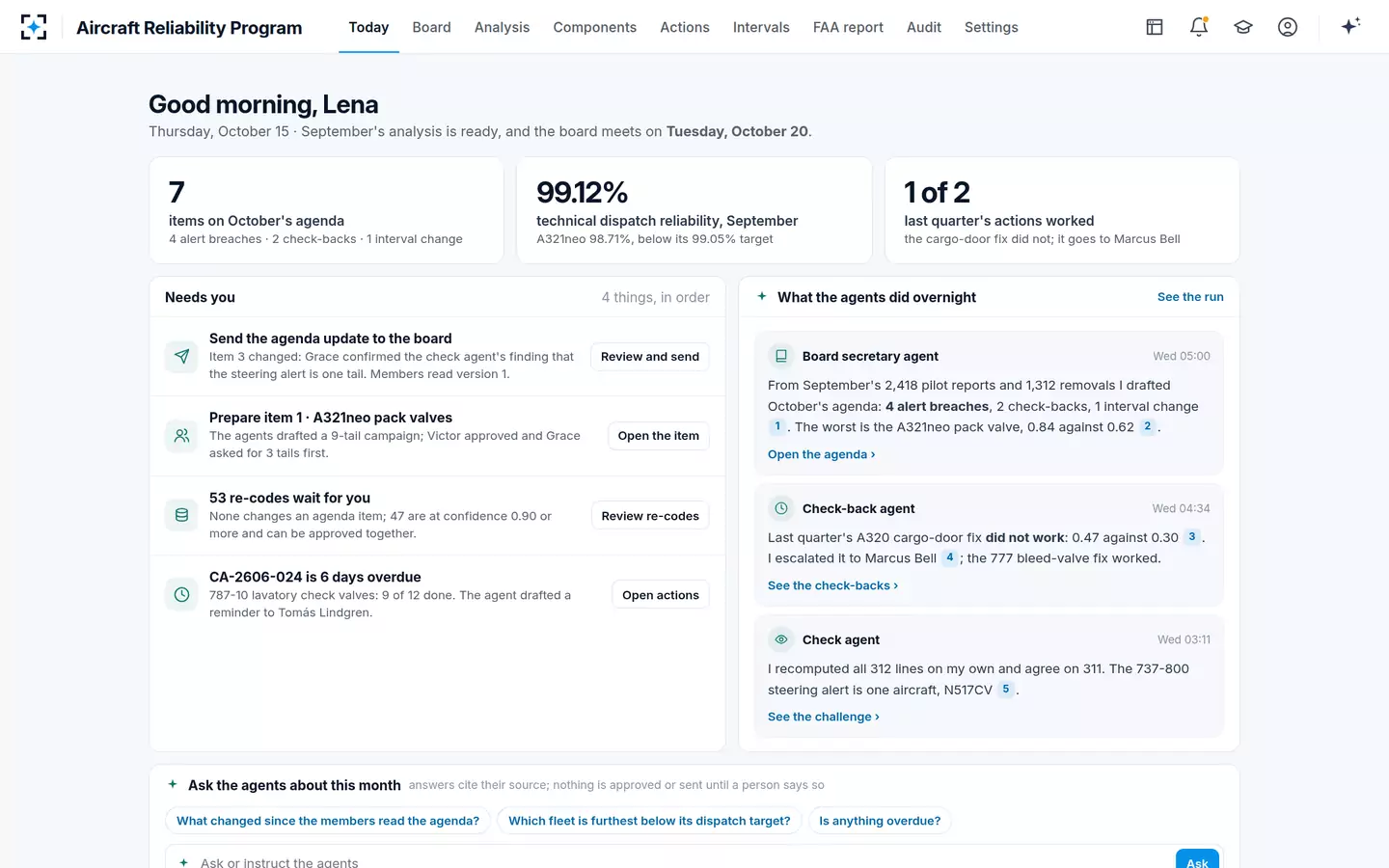Screen dimensions: 1389x868
Task: Click Review re-codes button
Action: pyautogui.click(x=650, y=516)
